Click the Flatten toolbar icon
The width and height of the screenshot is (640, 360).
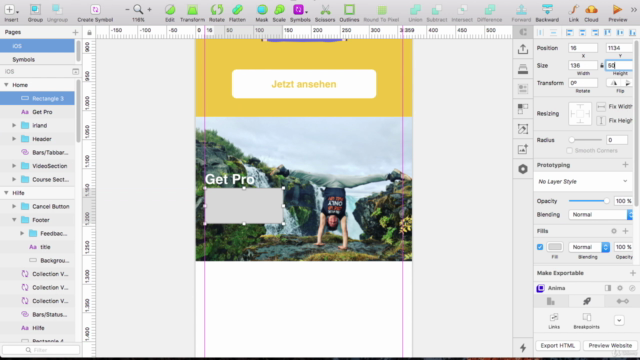pyautogui.click(x=237, y=9)
